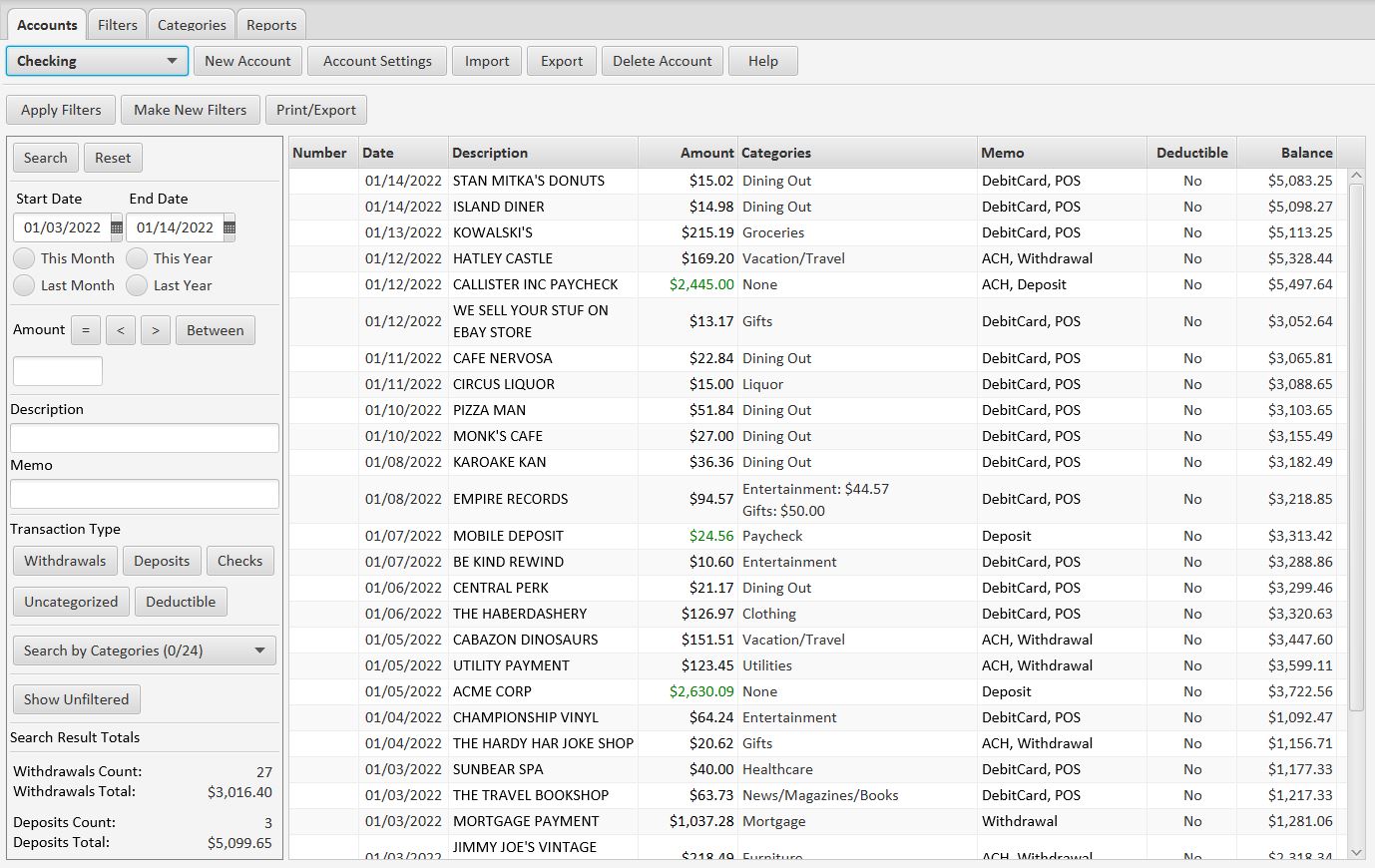Select the Last Month radio button
This screenshot has width=1375, height=868.
(x=24, y=285)
